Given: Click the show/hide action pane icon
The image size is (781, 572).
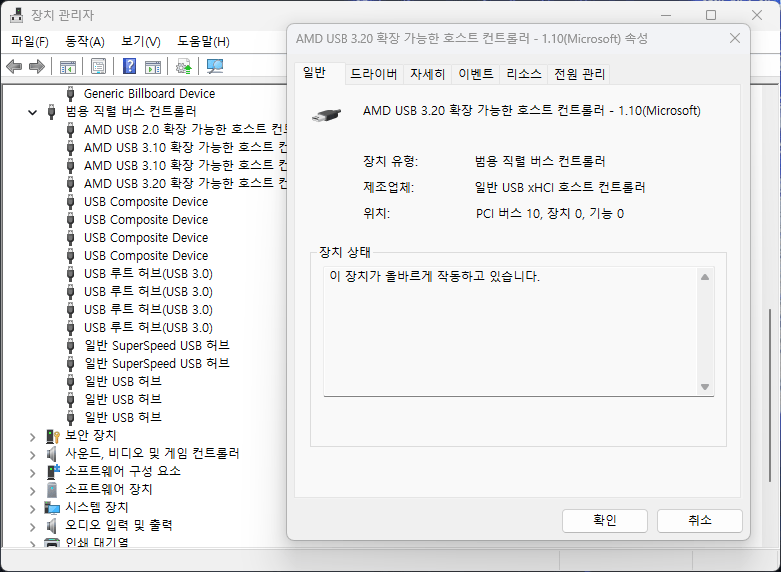Looking at the screenshot, I should (x=153, y=67).
